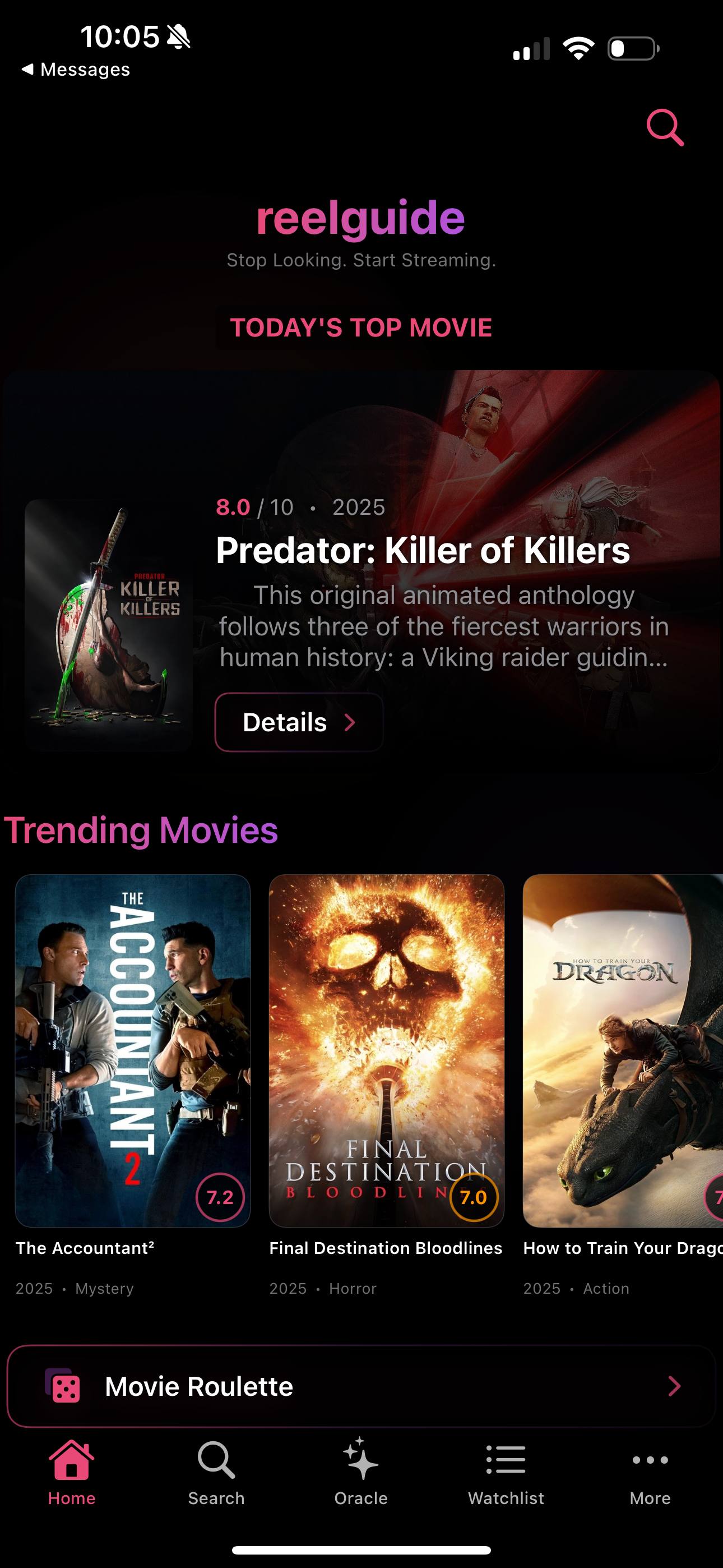The image size is (723, 1568).
Task: Tap the 7.2 rating badge
Action: (x=220, y=1197)
